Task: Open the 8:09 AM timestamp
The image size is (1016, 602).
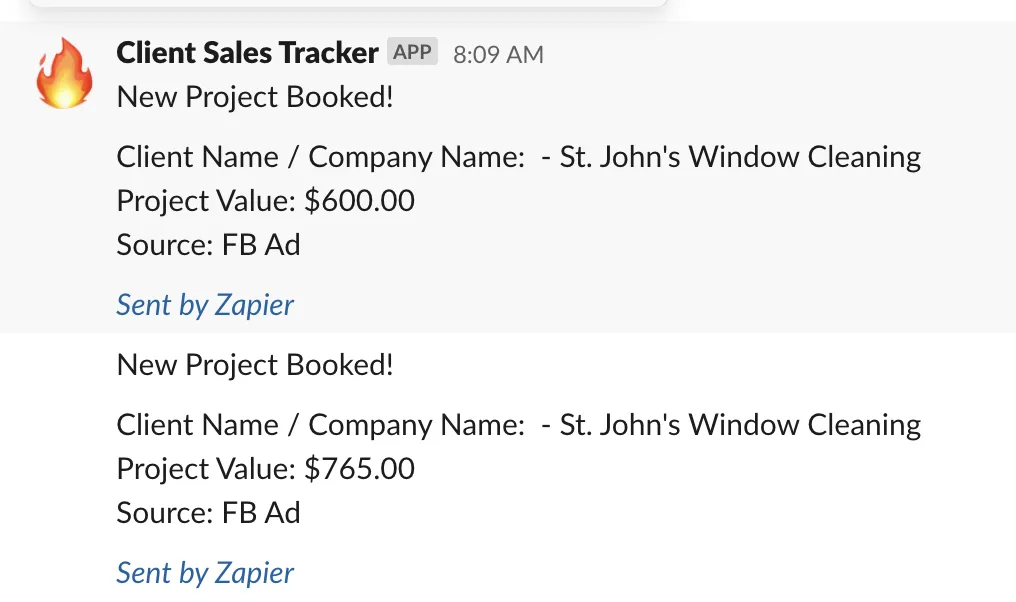Action: 498,54
